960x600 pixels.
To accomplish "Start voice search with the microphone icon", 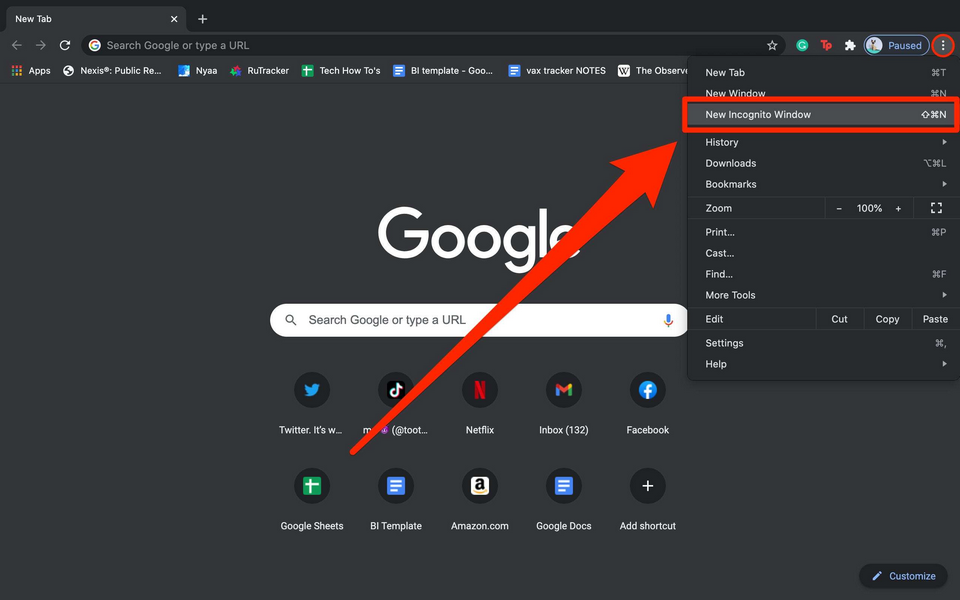I will click(x=668, y=320).
